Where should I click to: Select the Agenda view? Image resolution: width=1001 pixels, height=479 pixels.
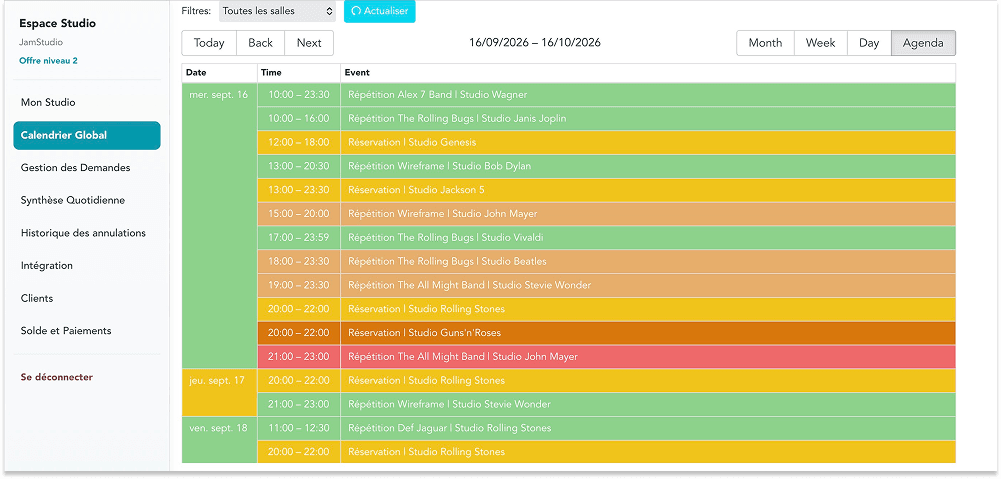pos(923,43)
